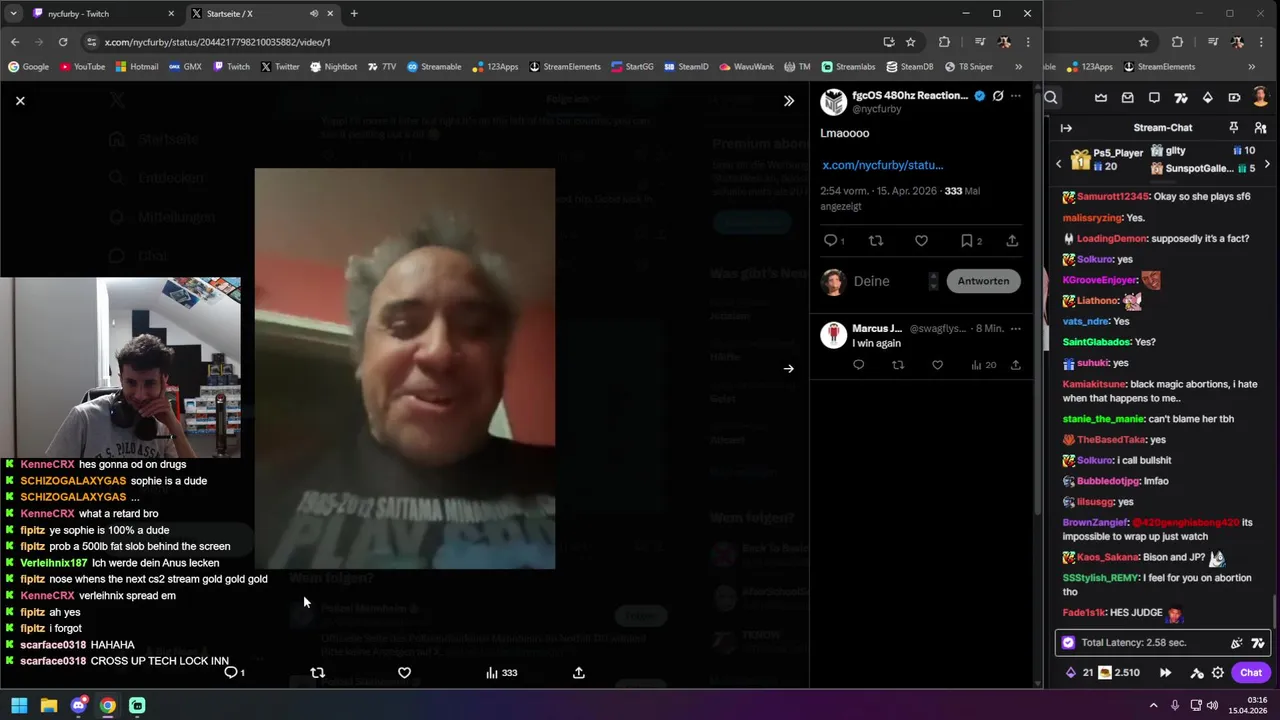Open the emote picker party icon

tap(1237, 643)
